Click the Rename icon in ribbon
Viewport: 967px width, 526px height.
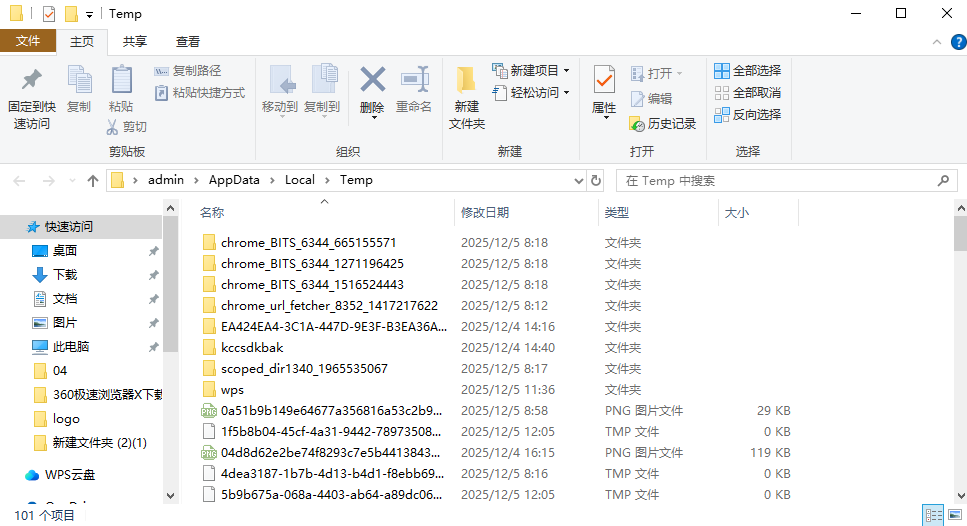414,80
